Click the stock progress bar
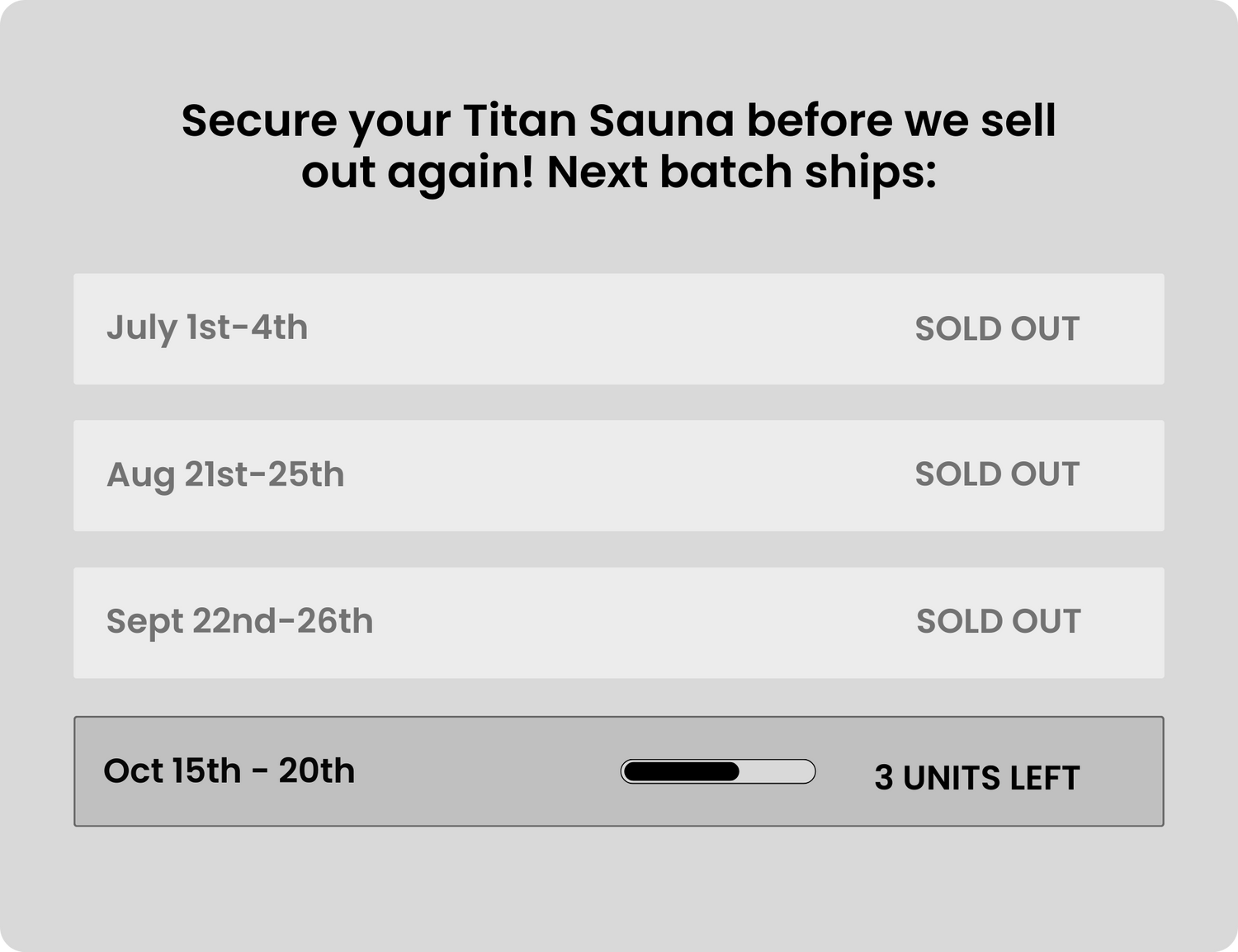 (x=718, y=771)
